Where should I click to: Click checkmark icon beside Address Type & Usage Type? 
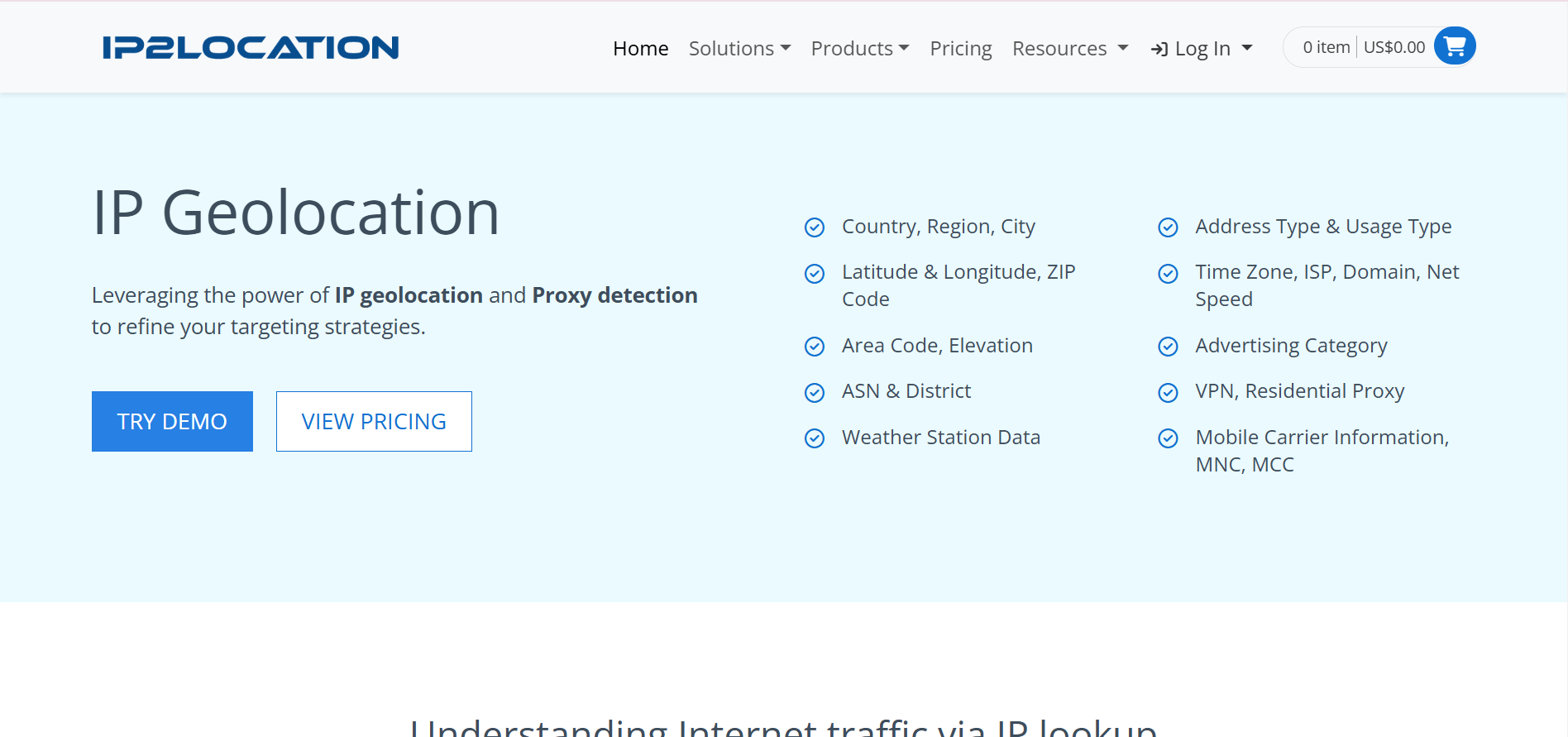(1168, 227)
